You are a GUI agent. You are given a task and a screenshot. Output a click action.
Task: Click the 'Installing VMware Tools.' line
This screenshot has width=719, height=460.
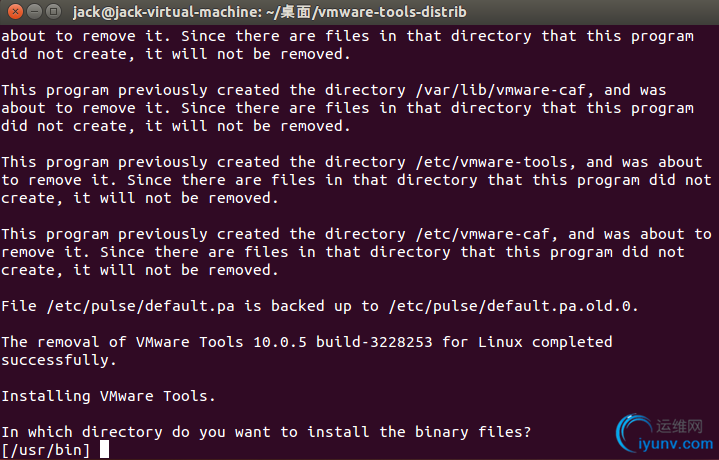108,396
